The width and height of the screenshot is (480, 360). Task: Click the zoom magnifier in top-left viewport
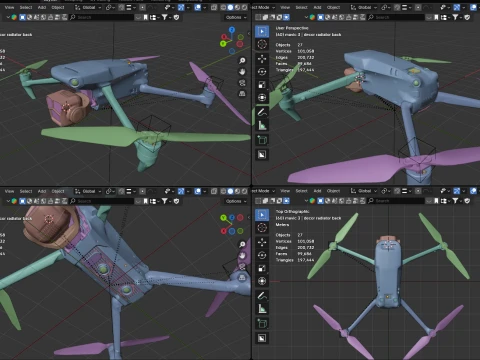[x=242, y=61]
